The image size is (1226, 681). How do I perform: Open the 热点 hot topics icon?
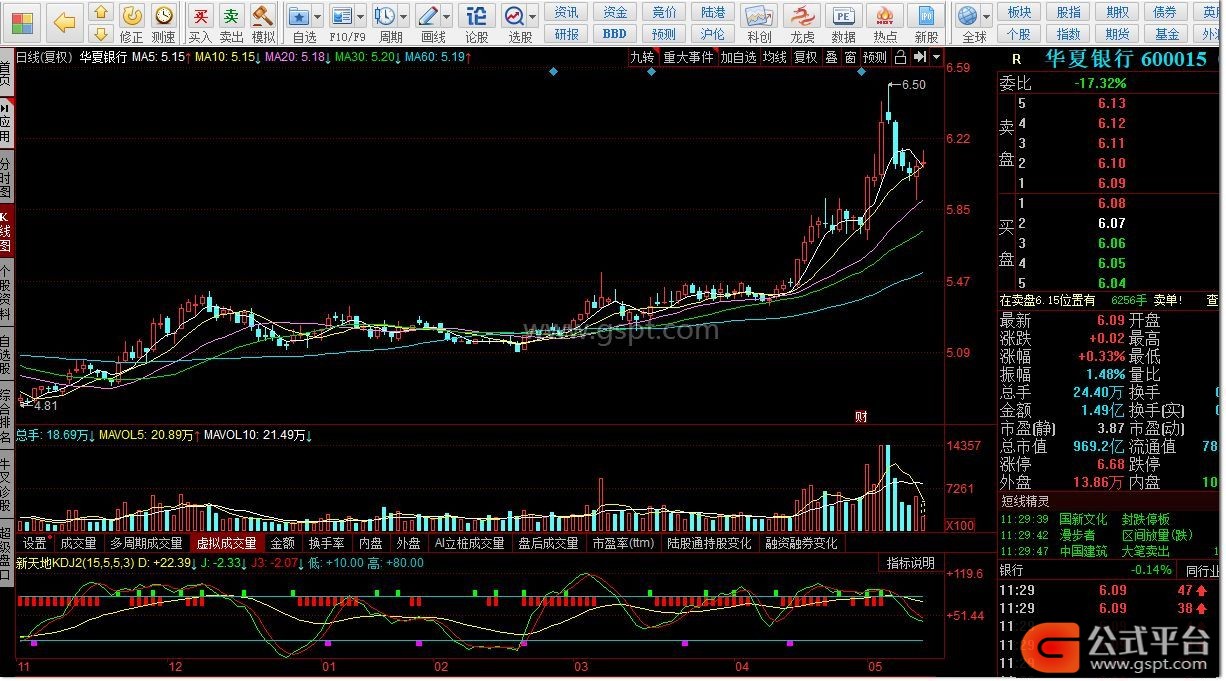point(885,23)
